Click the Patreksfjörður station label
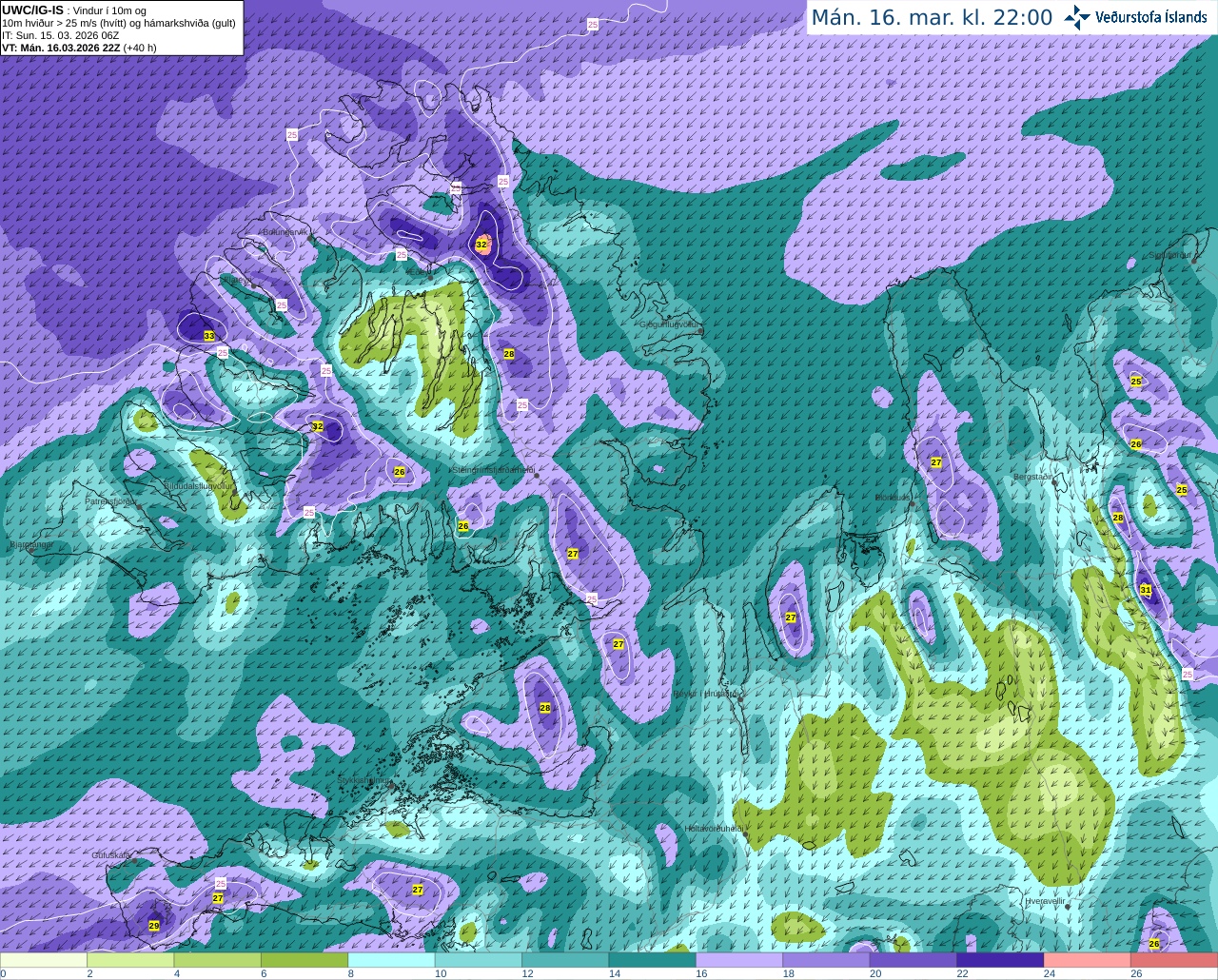This screenshot has width=1218, height=980. pos(111,500)
